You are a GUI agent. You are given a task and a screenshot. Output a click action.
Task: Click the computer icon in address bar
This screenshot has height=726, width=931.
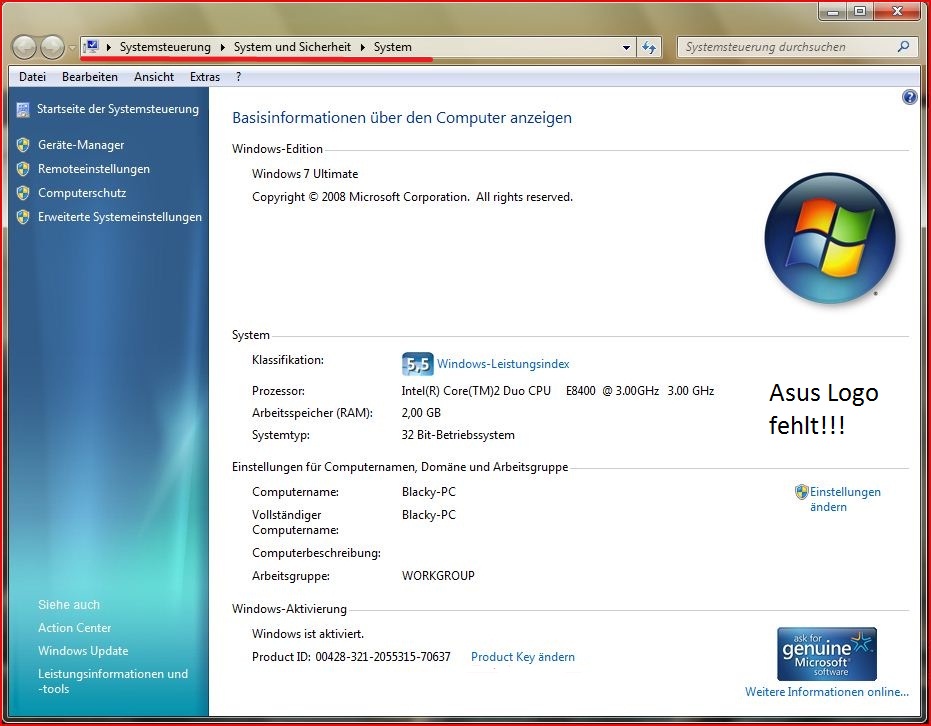click(91, 46)
